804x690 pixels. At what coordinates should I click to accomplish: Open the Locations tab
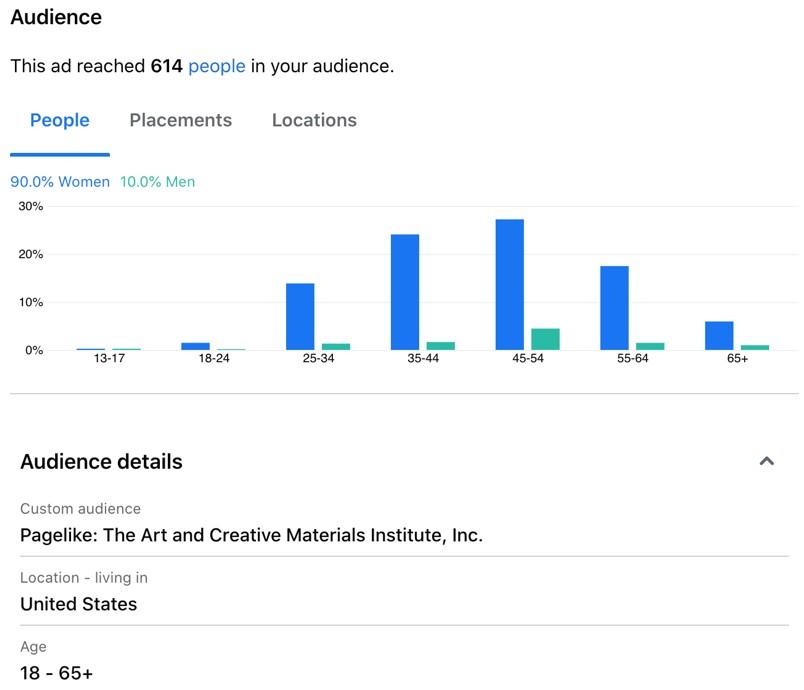[x=314, y=120]
